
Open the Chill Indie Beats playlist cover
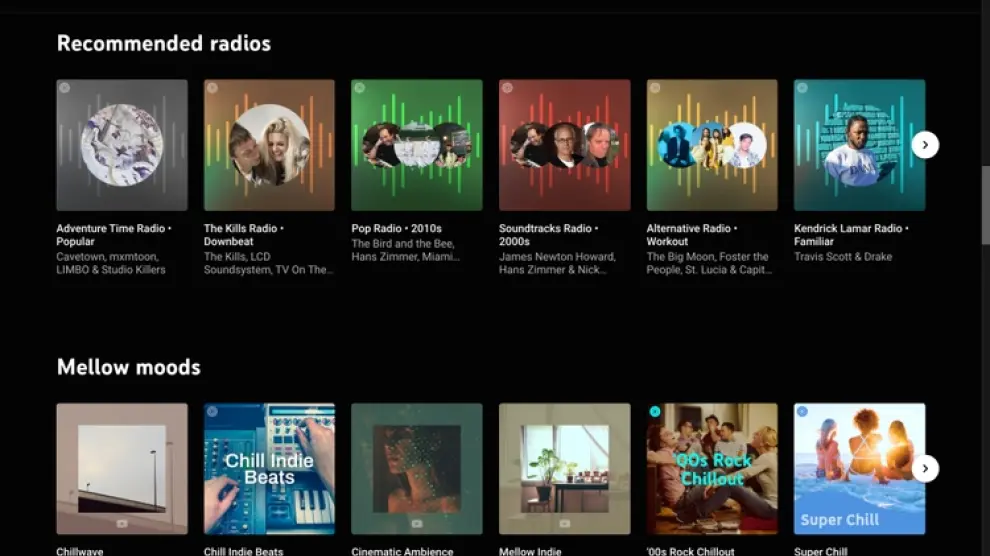click(269, 468)
